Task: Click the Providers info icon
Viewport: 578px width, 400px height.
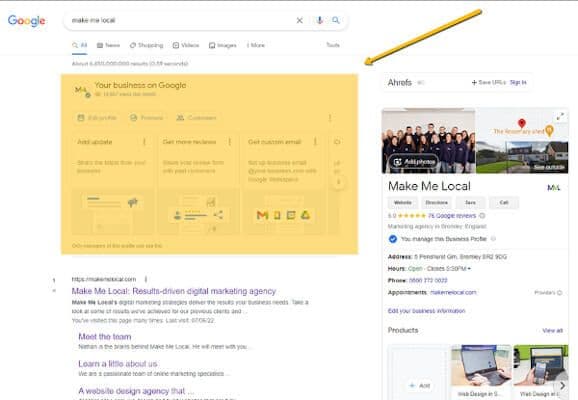Action: [560, 293]
